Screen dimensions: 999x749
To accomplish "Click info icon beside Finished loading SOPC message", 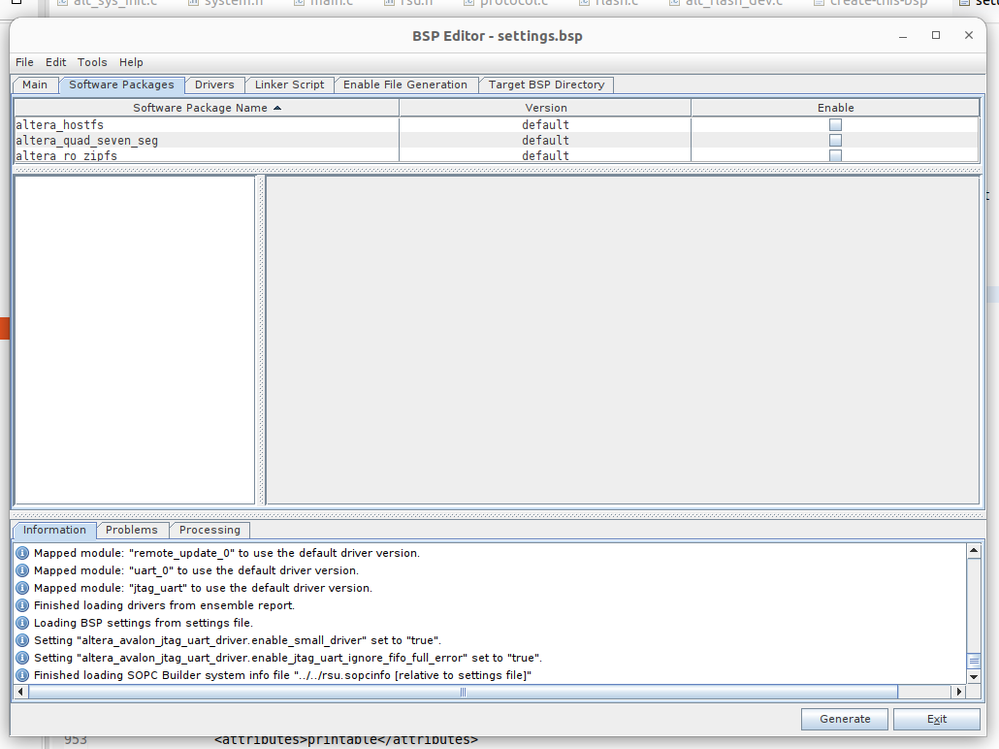I will coord(22,675).
